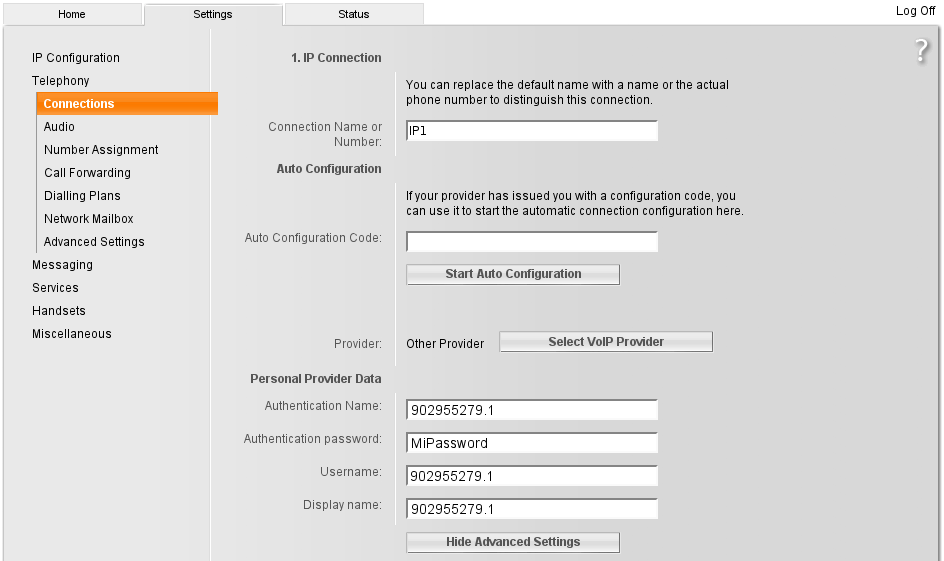
Task: Click the Log Off link
Action: coord(915,11)
